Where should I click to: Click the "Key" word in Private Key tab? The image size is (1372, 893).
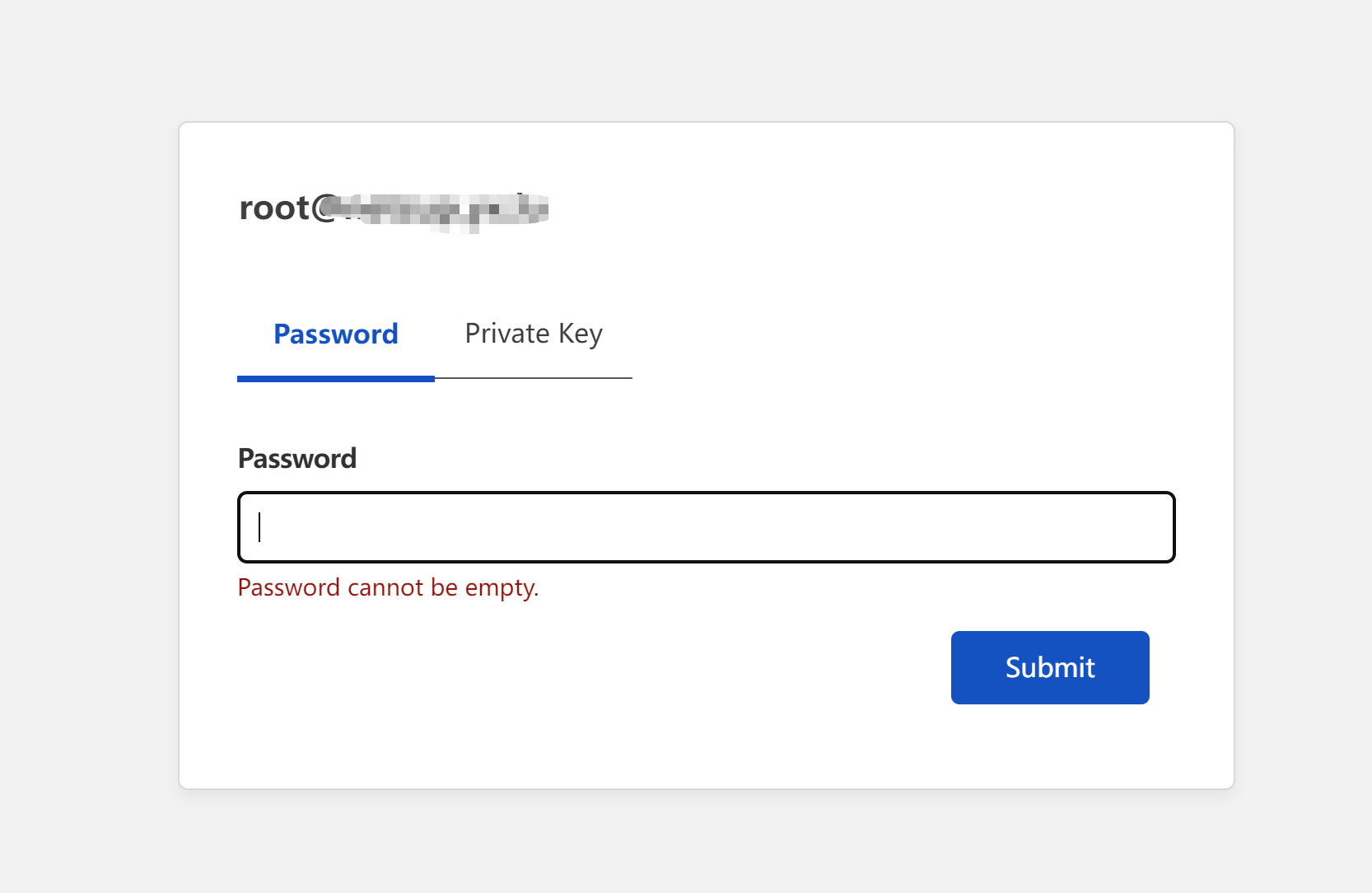[581, 334]
